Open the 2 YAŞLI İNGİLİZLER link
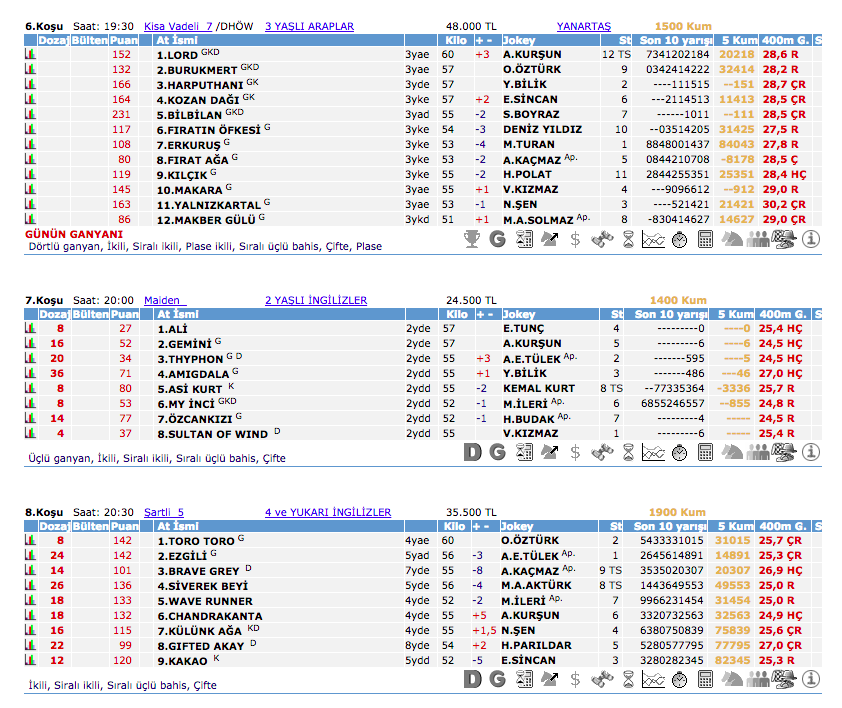The width and height of the screenshot is (842, 708). [315, 300]
